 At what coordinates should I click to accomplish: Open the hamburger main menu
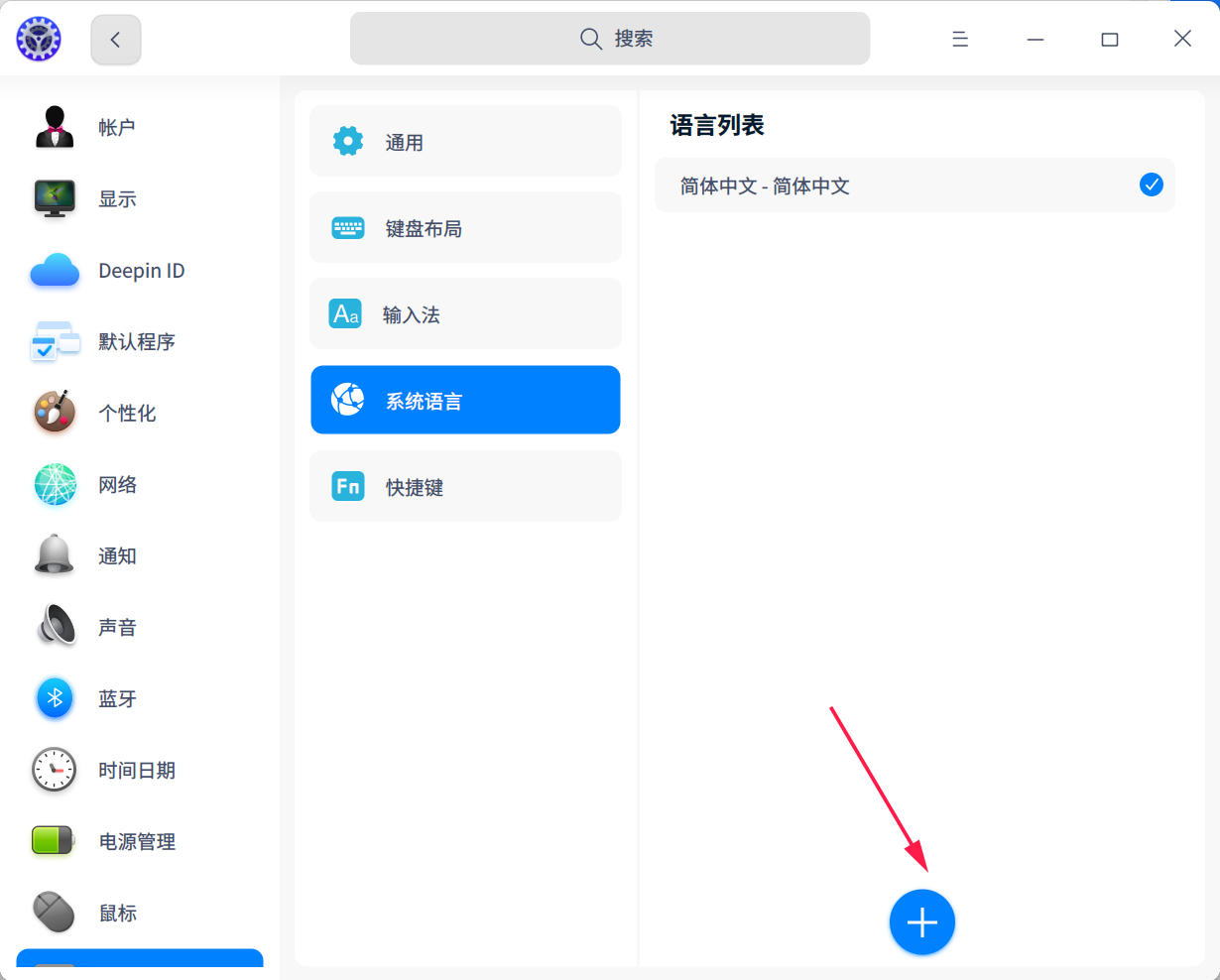coord(960,39)
